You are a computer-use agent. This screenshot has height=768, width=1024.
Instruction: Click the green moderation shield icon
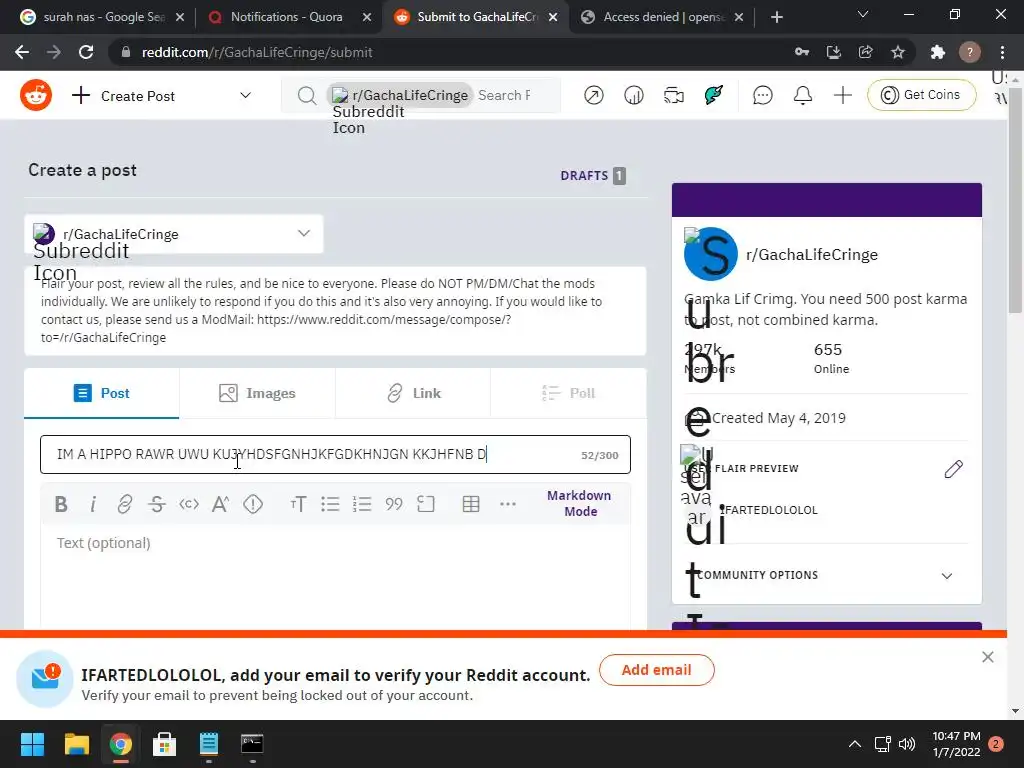[714, 95]
